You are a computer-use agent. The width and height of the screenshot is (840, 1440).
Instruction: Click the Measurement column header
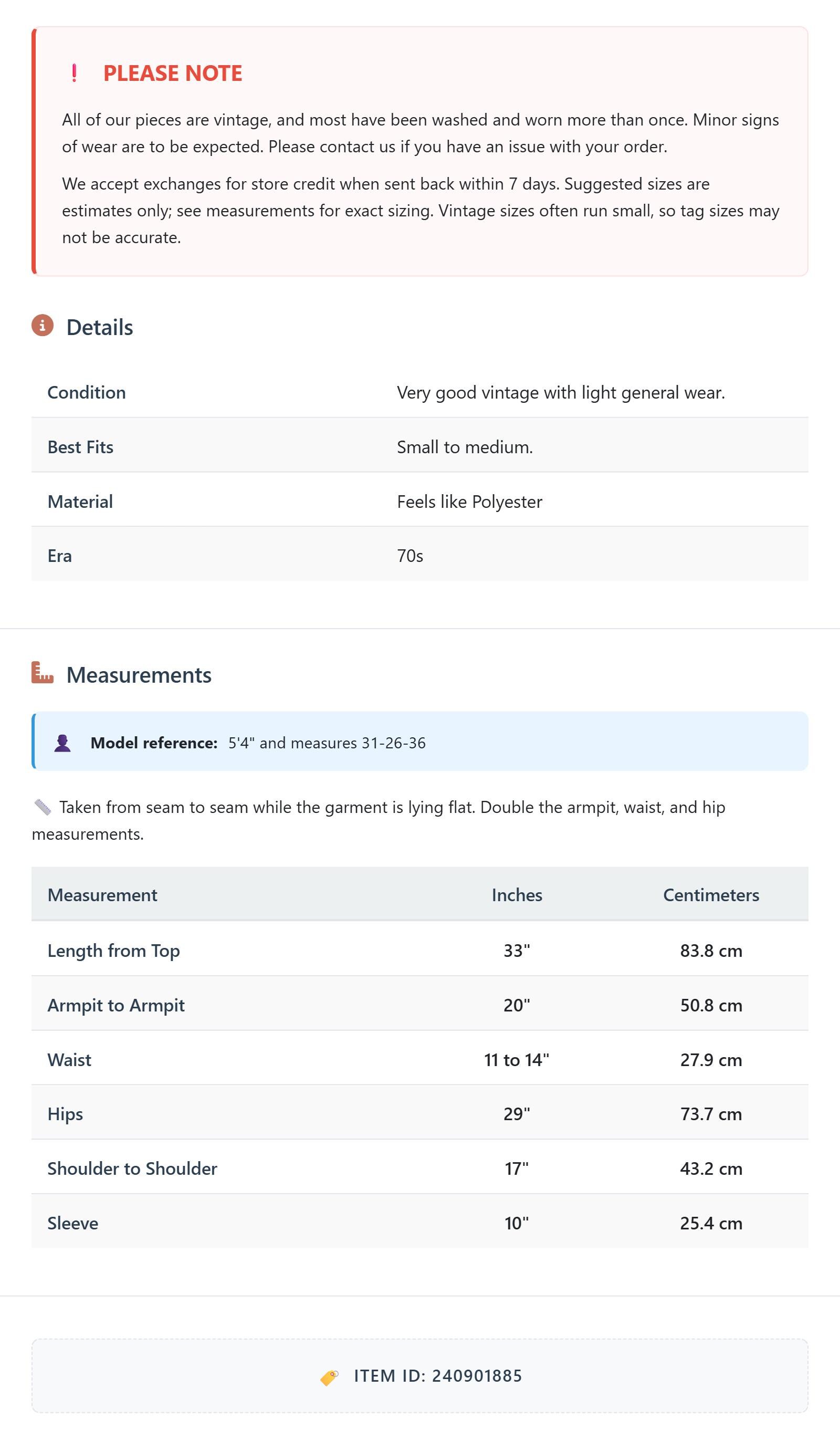[102, 895]
